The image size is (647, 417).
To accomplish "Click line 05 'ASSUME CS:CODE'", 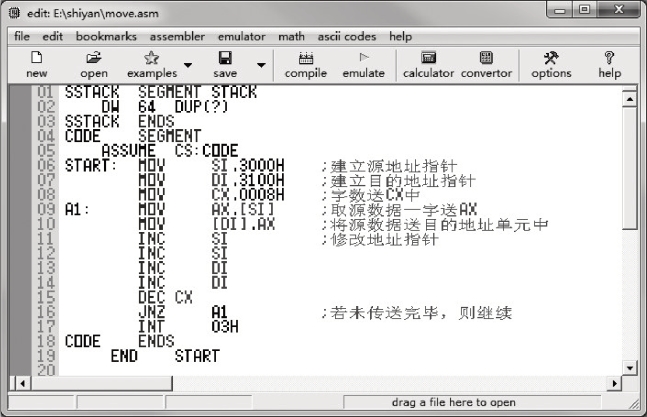I will click(170, 151).
